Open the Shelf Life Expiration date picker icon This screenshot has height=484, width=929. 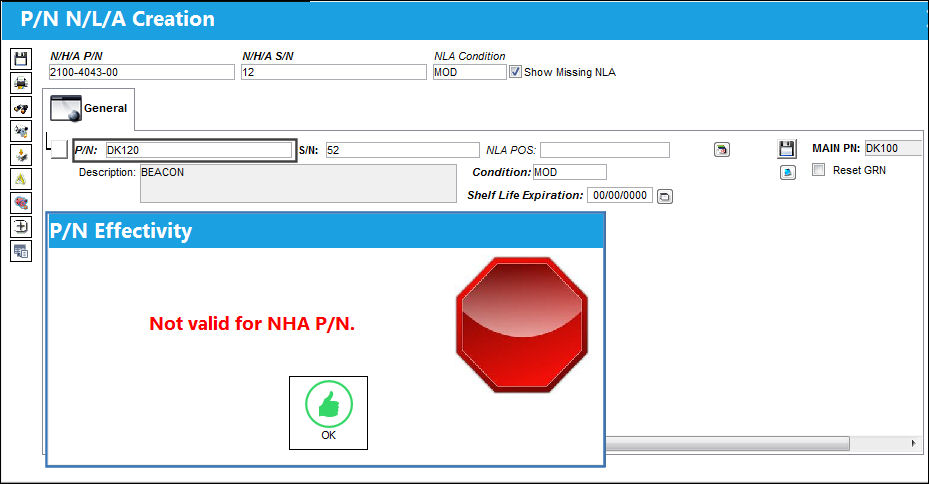(x=665, y=196)
